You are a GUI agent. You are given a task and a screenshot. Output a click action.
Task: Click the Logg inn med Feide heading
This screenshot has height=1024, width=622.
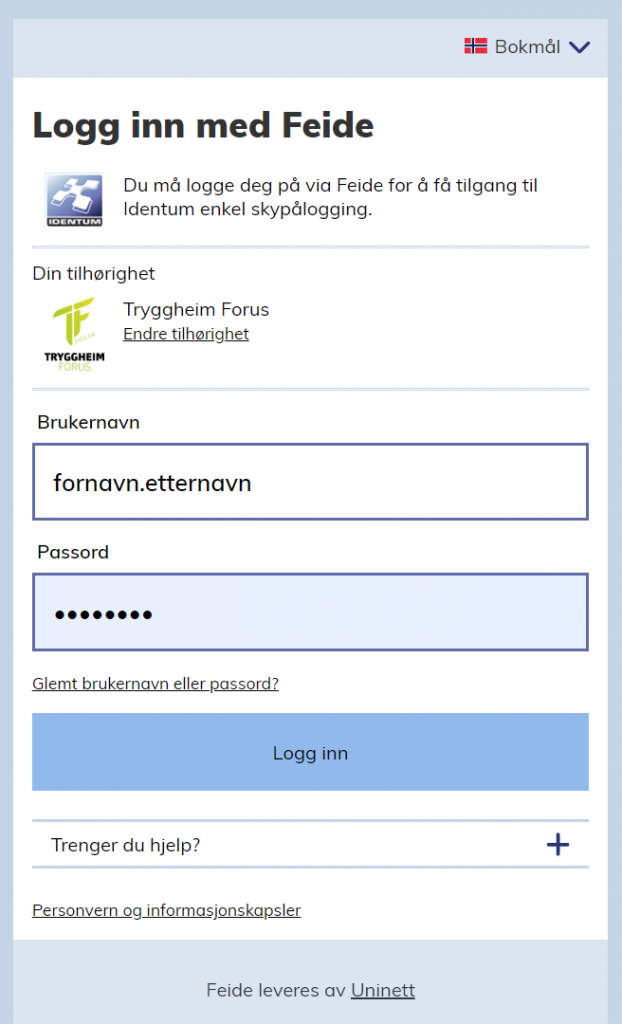click(x=203, y=126)
